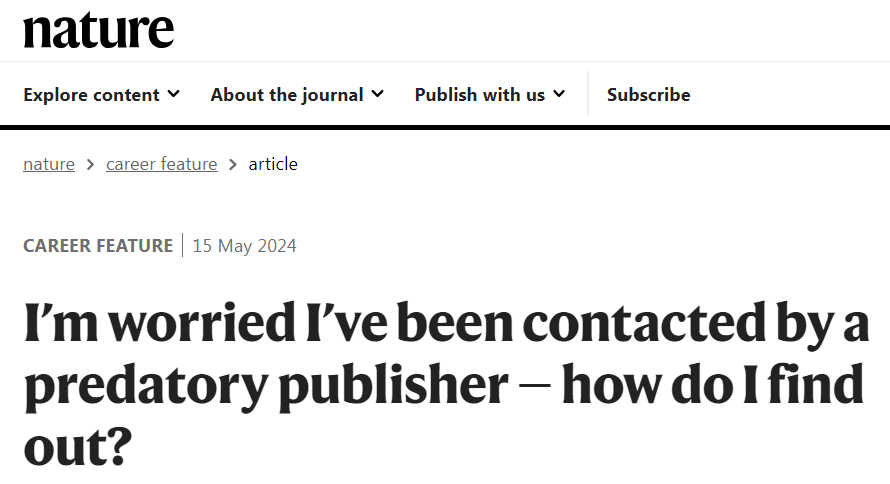Click the breadcrumb arrow after nature link

pyautogui.click(x=90, y=165)
